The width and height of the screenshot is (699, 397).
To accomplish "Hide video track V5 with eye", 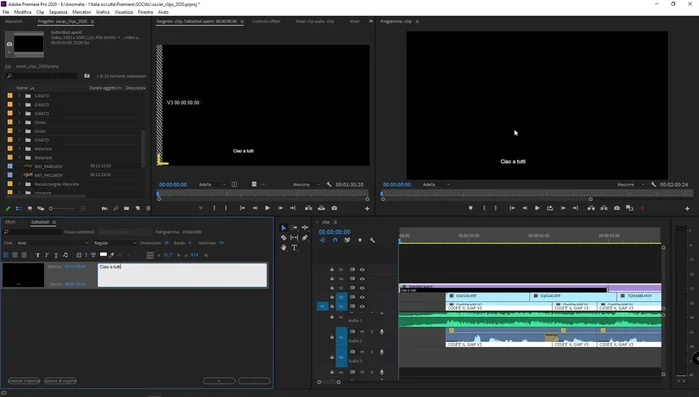I will tap(362, 270).
